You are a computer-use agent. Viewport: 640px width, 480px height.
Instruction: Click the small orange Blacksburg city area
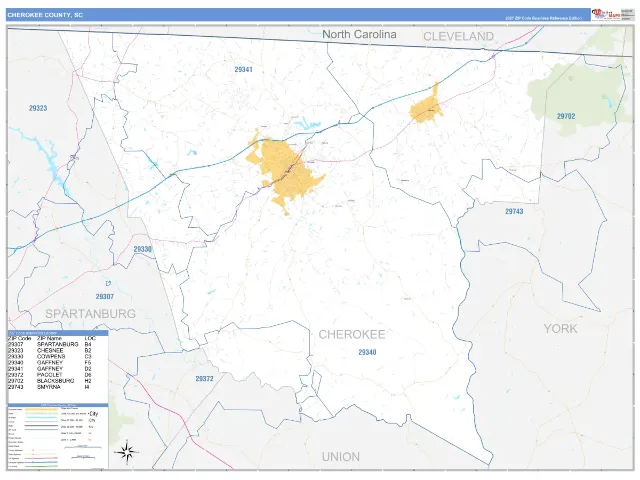coord(427,107)
